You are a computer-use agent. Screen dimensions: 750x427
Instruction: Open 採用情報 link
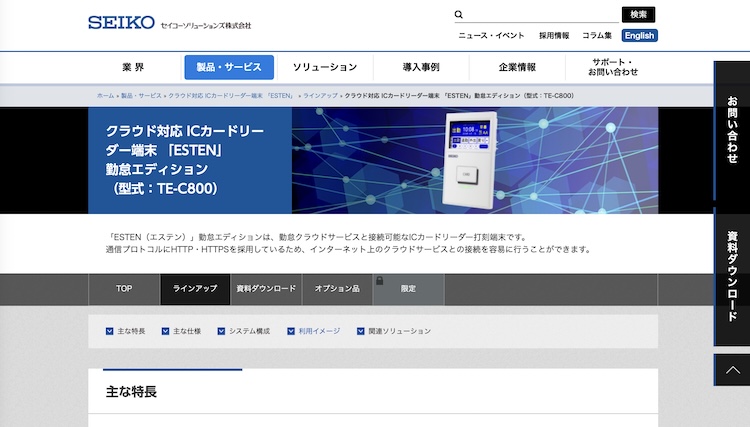(x=554, y=35)
